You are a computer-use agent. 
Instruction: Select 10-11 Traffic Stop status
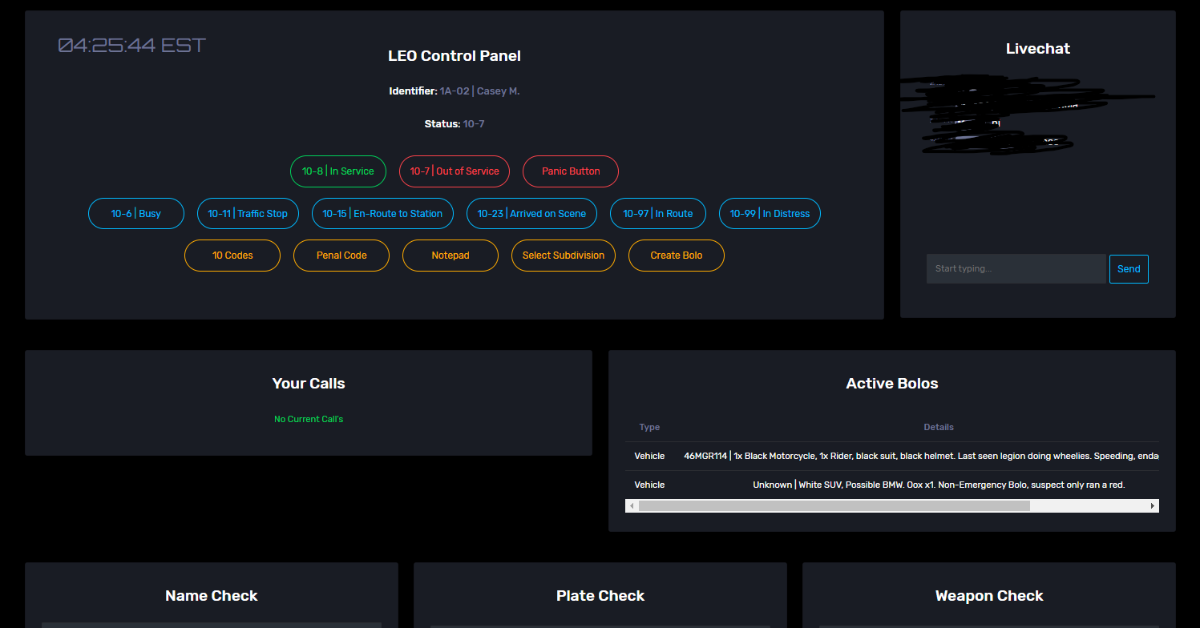click(x=247, y=214)
